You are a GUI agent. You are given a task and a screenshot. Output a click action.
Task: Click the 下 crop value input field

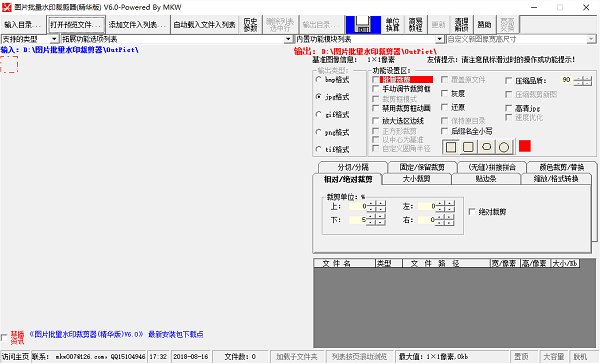click(358, 220)
